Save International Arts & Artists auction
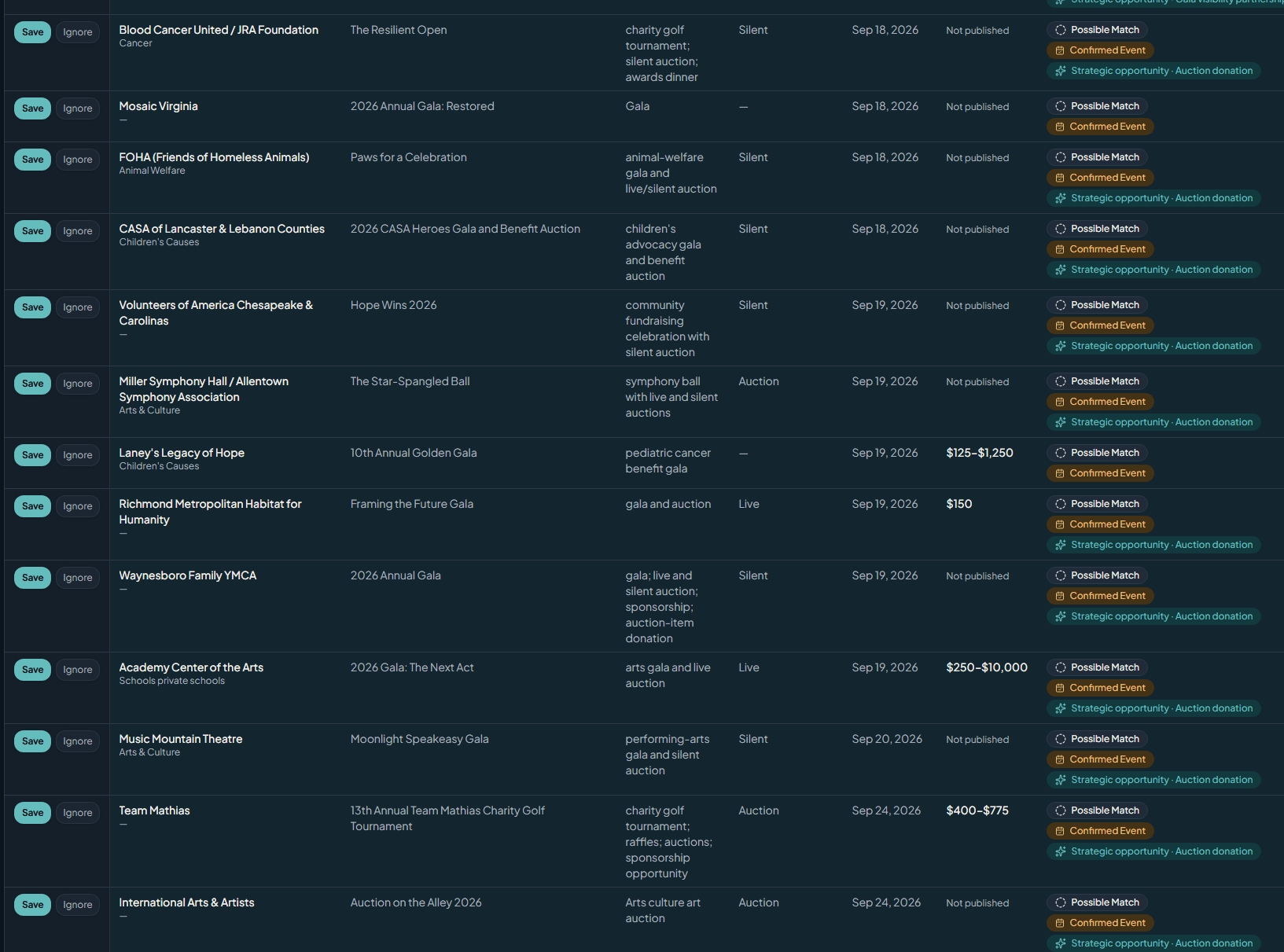 point(32,905)
